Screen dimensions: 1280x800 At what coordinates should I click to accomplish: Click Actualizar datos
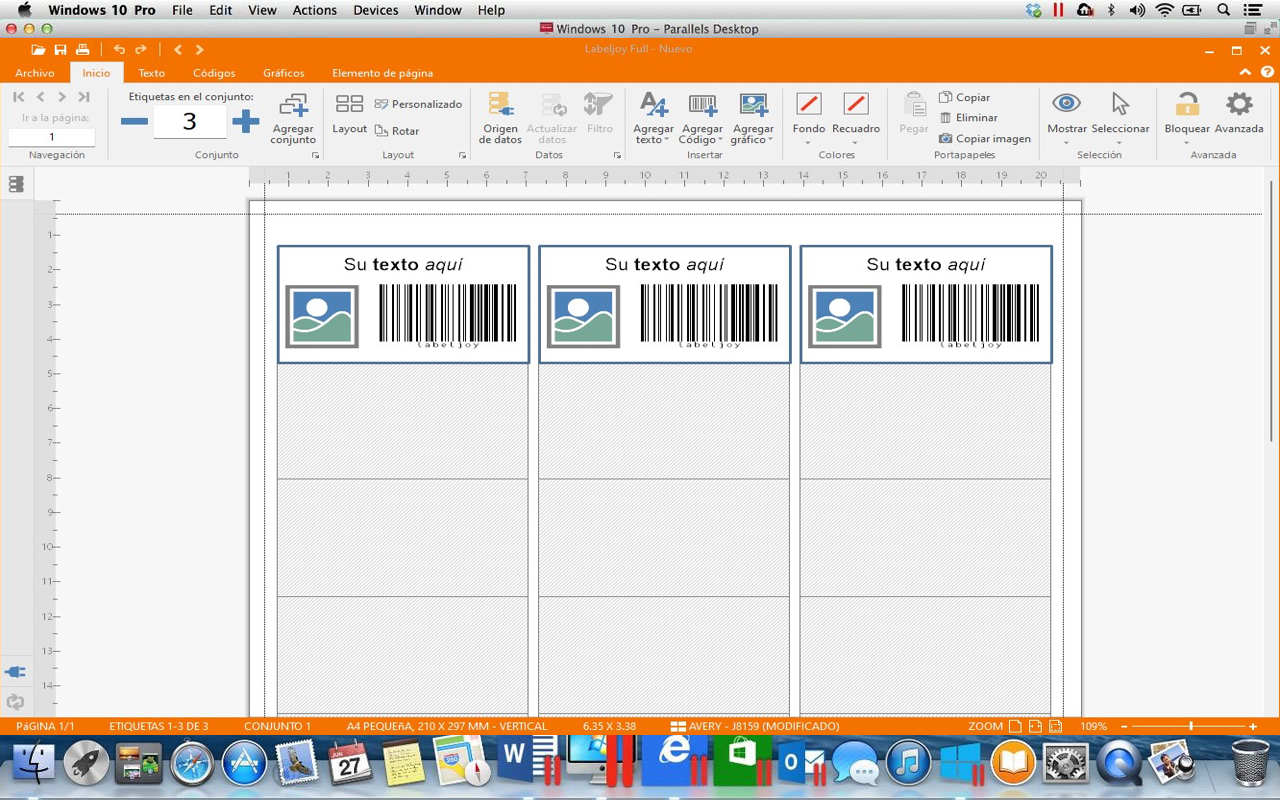pos(552,118)
